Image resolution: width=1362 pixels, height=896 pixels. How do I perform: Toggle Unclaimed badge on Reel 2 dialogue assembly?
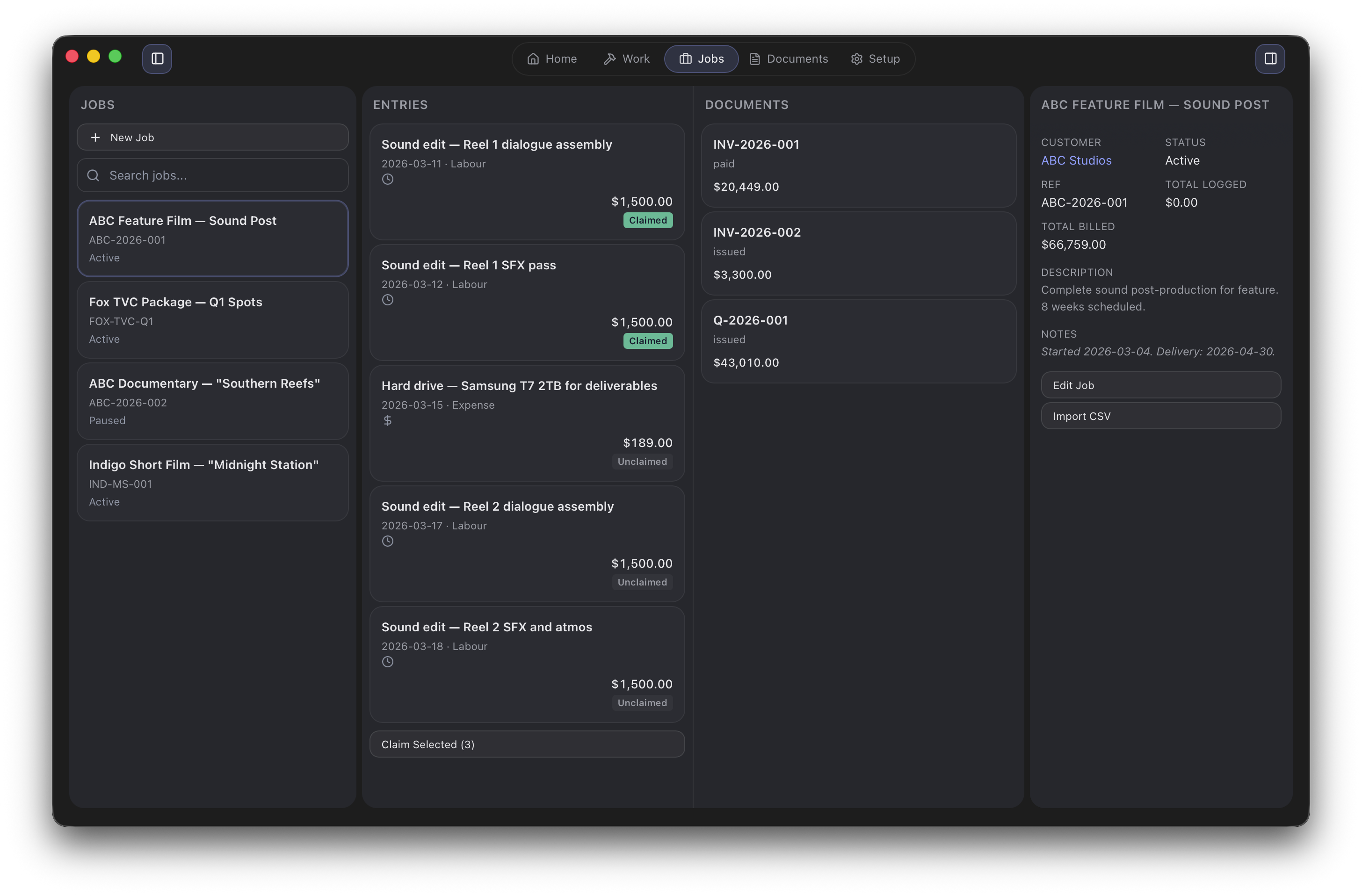pyautogui.click(x=642, y=582)
